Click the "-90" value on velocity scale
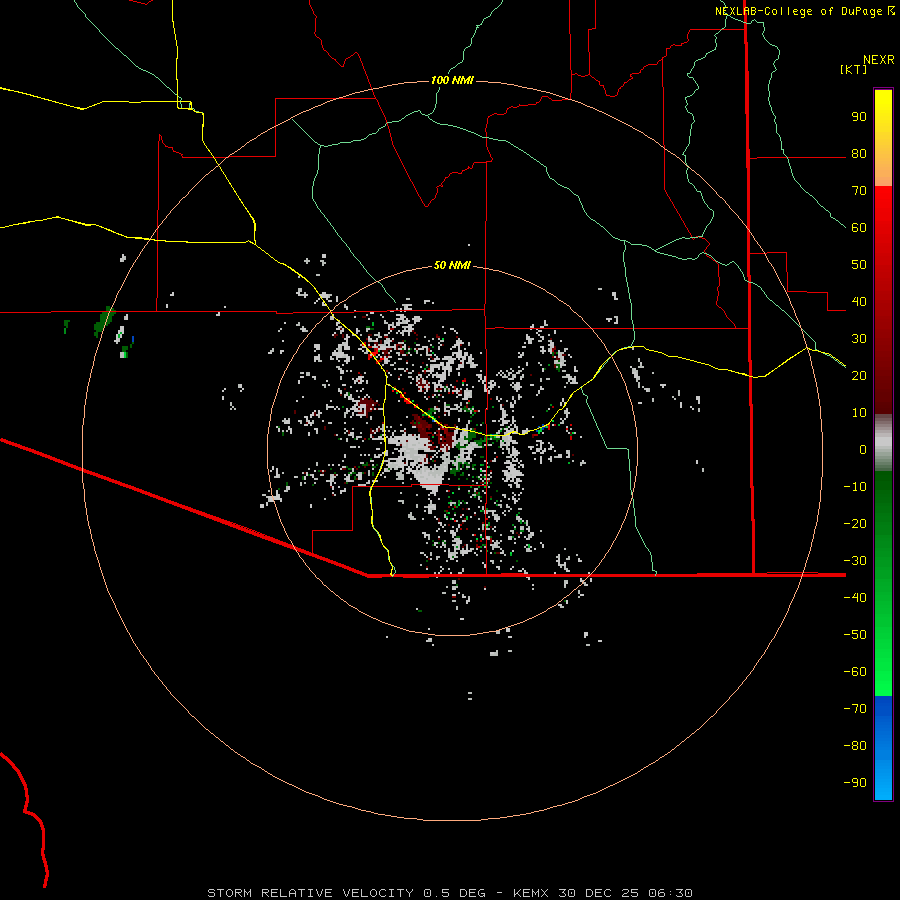Screen dimensions: 900x900 point(855,783)
